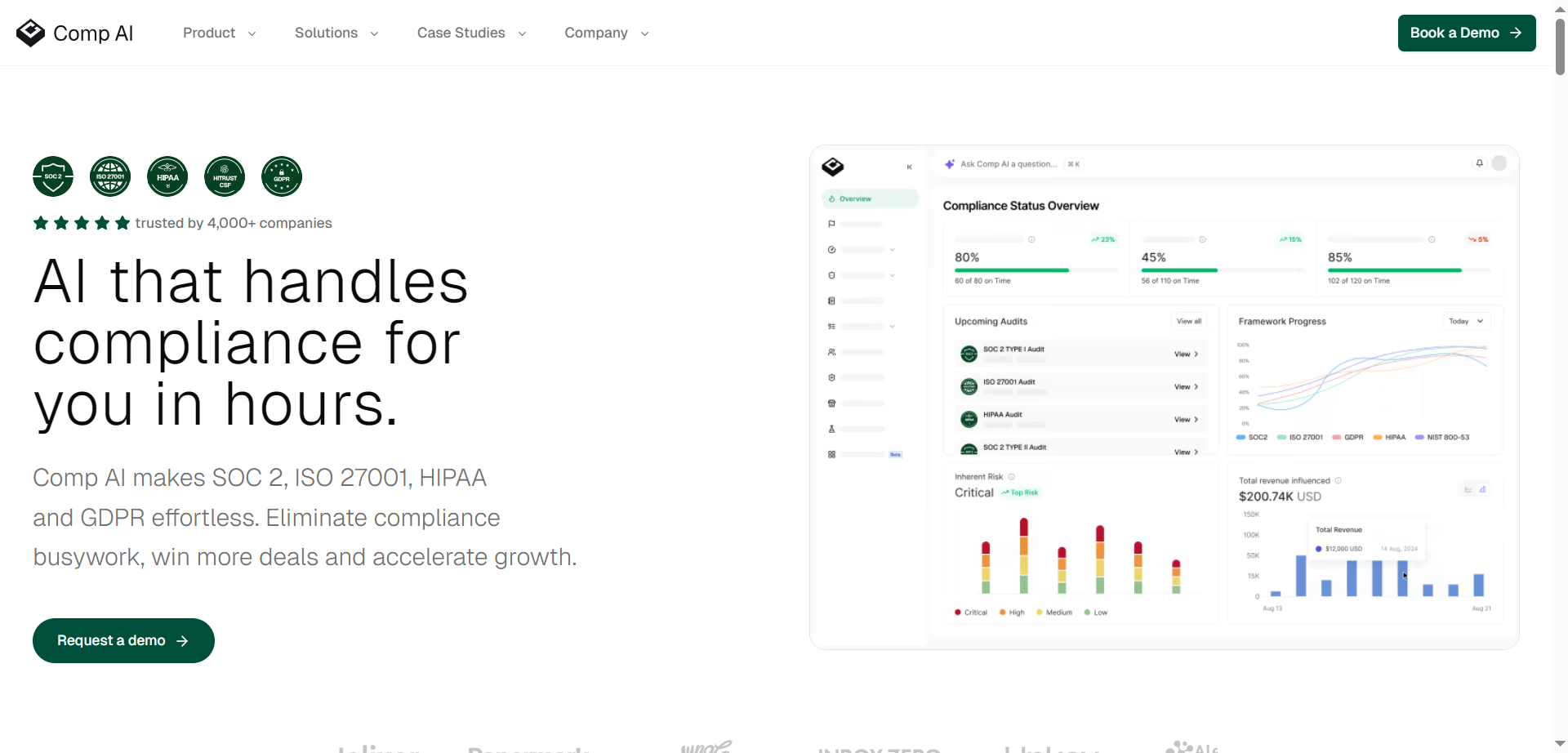
Task: Open the Today period dropdown
Action: click(1467, 321)
